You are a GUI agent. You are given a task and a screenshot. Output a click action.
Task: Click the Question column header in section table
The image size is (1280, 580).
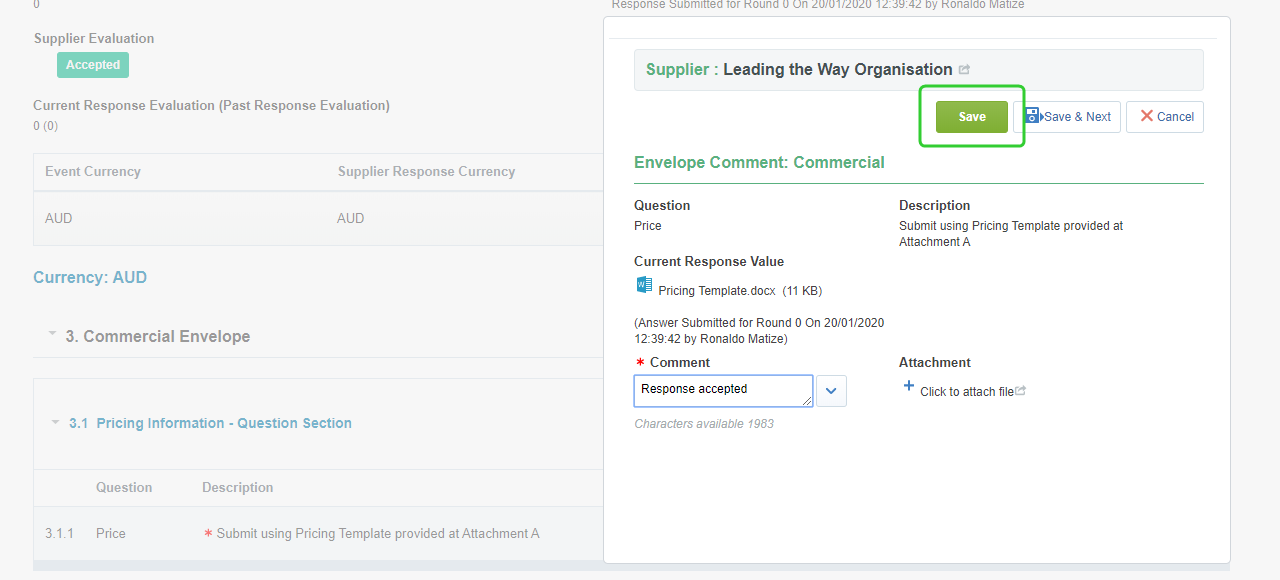(124, 488)
